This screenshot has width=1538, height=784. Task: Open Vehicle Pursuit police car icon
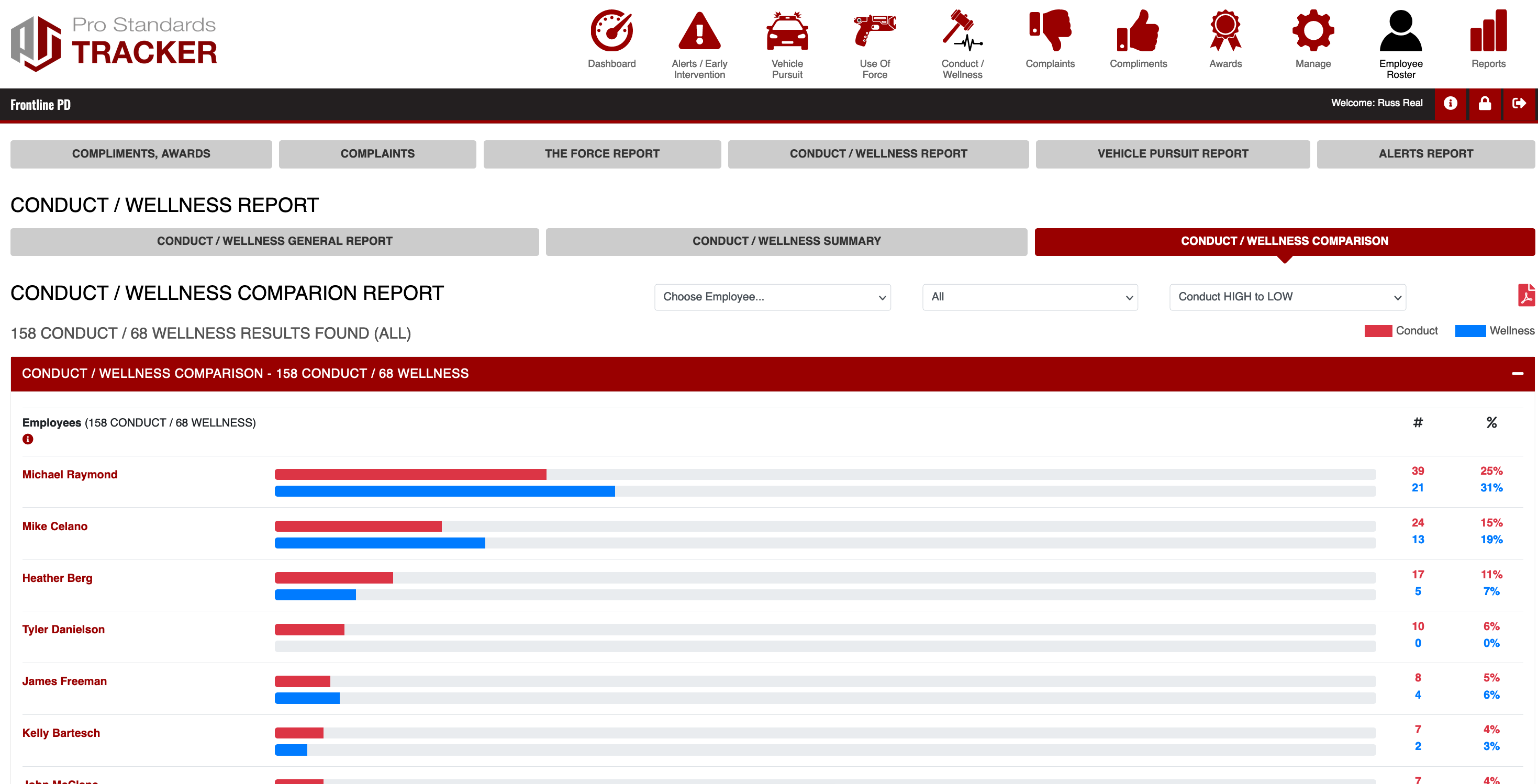(787, 31)
